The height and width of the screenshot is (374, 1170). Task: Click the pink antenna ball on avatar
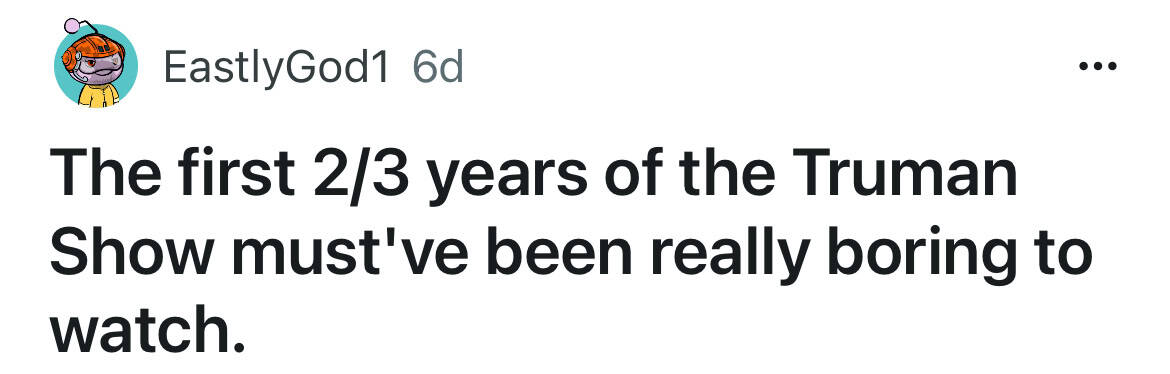tap(71, 25)
